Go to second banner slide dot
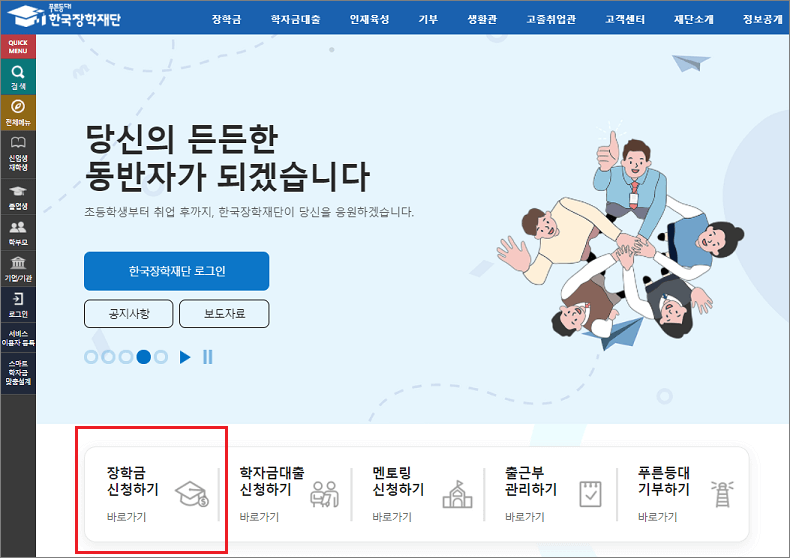Screen dimensions: 790x558 point(108,357)
